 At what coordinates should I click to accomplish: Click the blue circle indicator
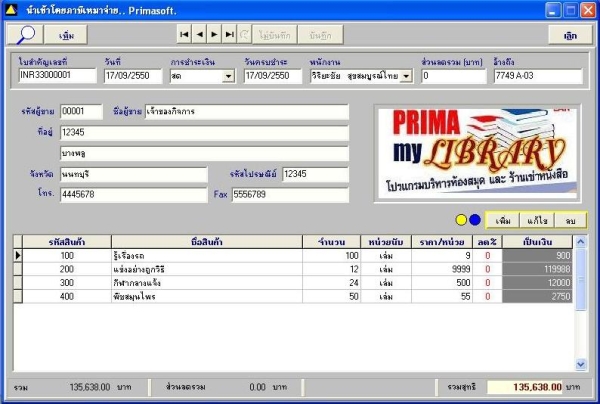[x=475, y=220]
